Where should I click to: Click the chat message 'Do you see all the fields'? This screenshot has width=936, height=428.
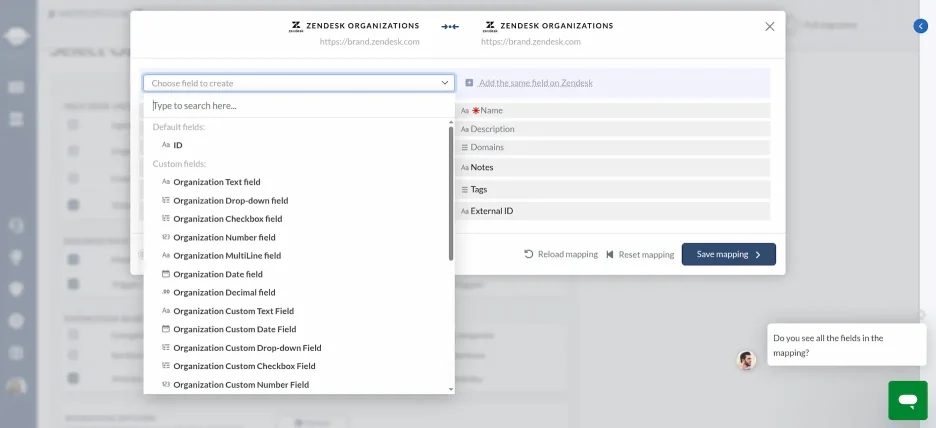[x=846, y=345]
